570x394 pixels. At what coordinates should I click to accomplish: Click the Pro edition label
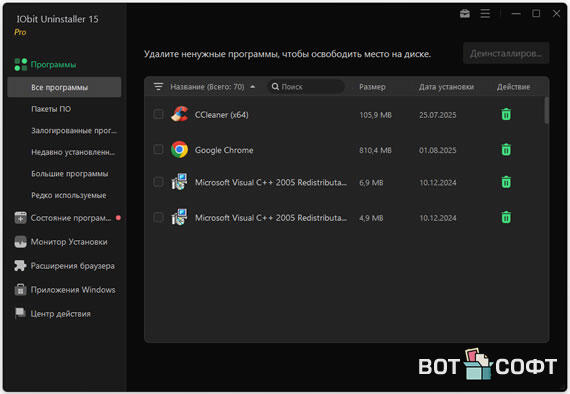point(20,32)
